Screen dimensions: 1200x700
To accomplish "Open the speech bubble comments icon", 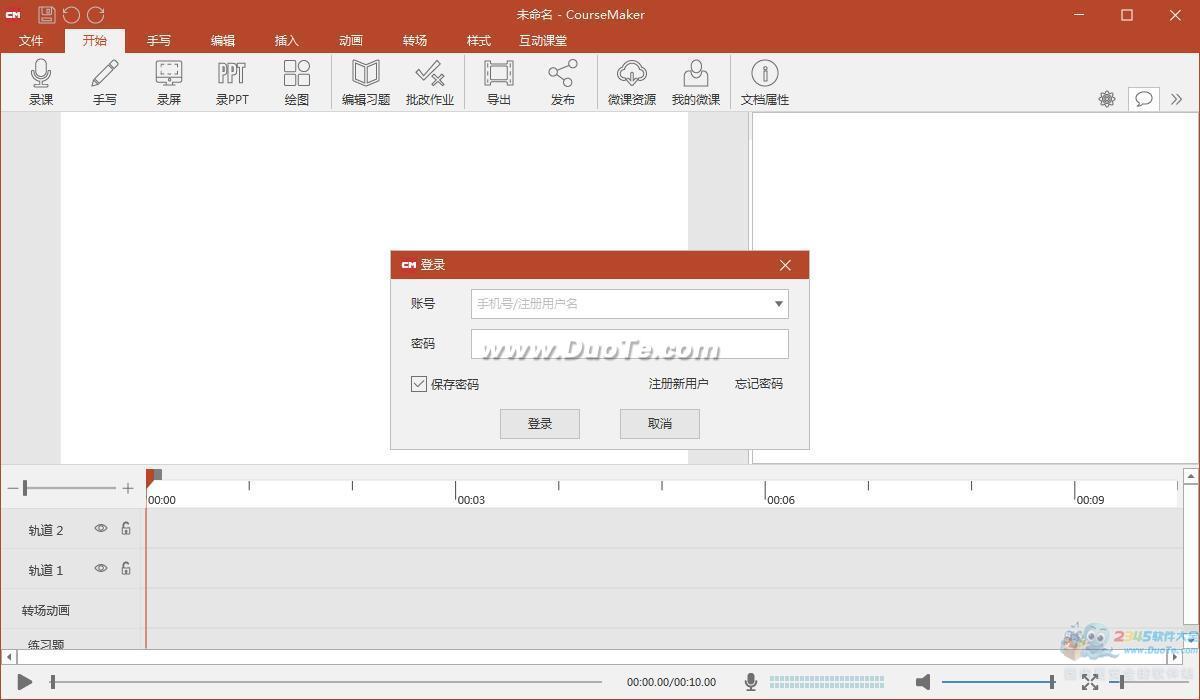I will 1143,99.
